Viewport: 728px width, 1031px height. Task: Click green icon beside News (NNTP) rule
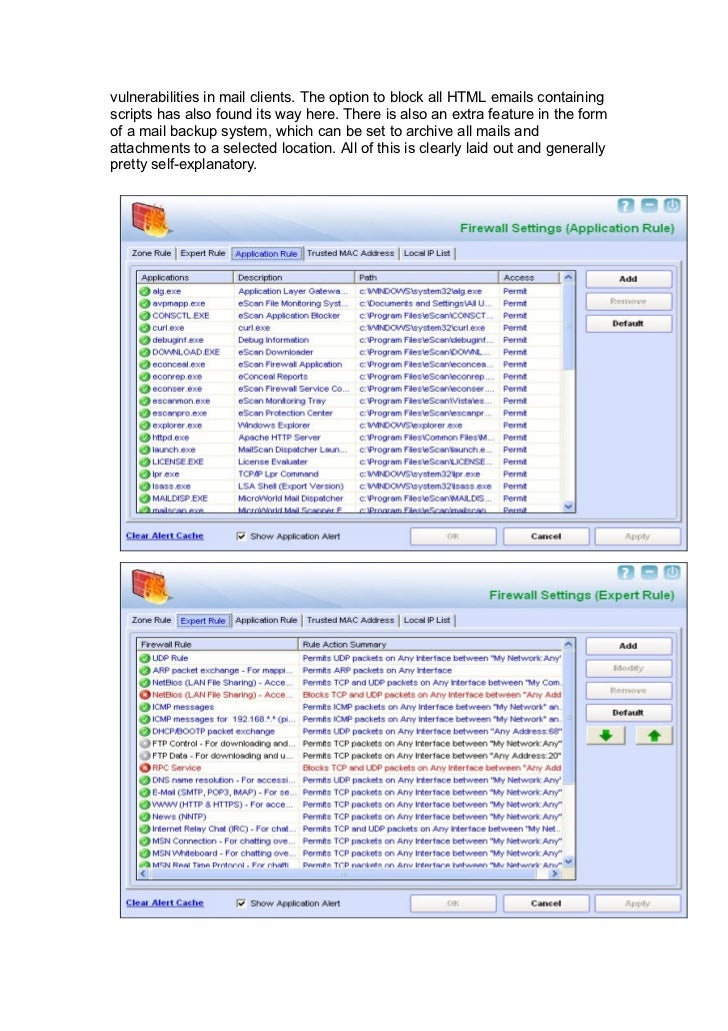(145, 816)
